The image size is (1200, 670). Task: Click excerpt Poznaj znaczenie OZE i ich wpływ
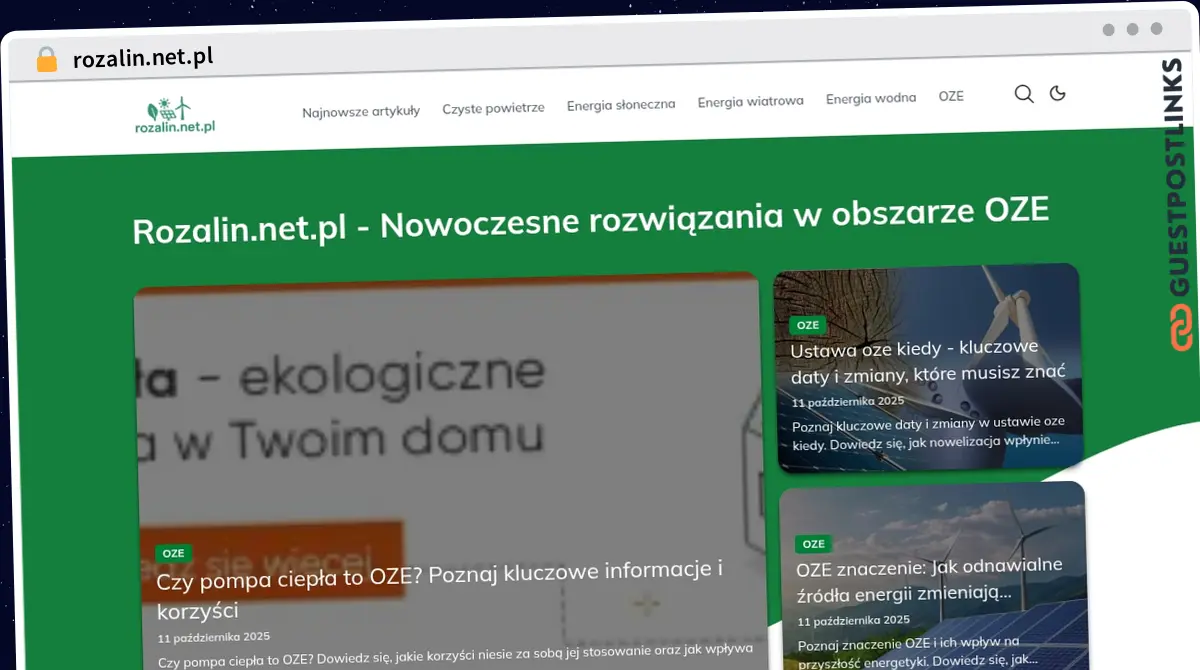tap(918, 650)
